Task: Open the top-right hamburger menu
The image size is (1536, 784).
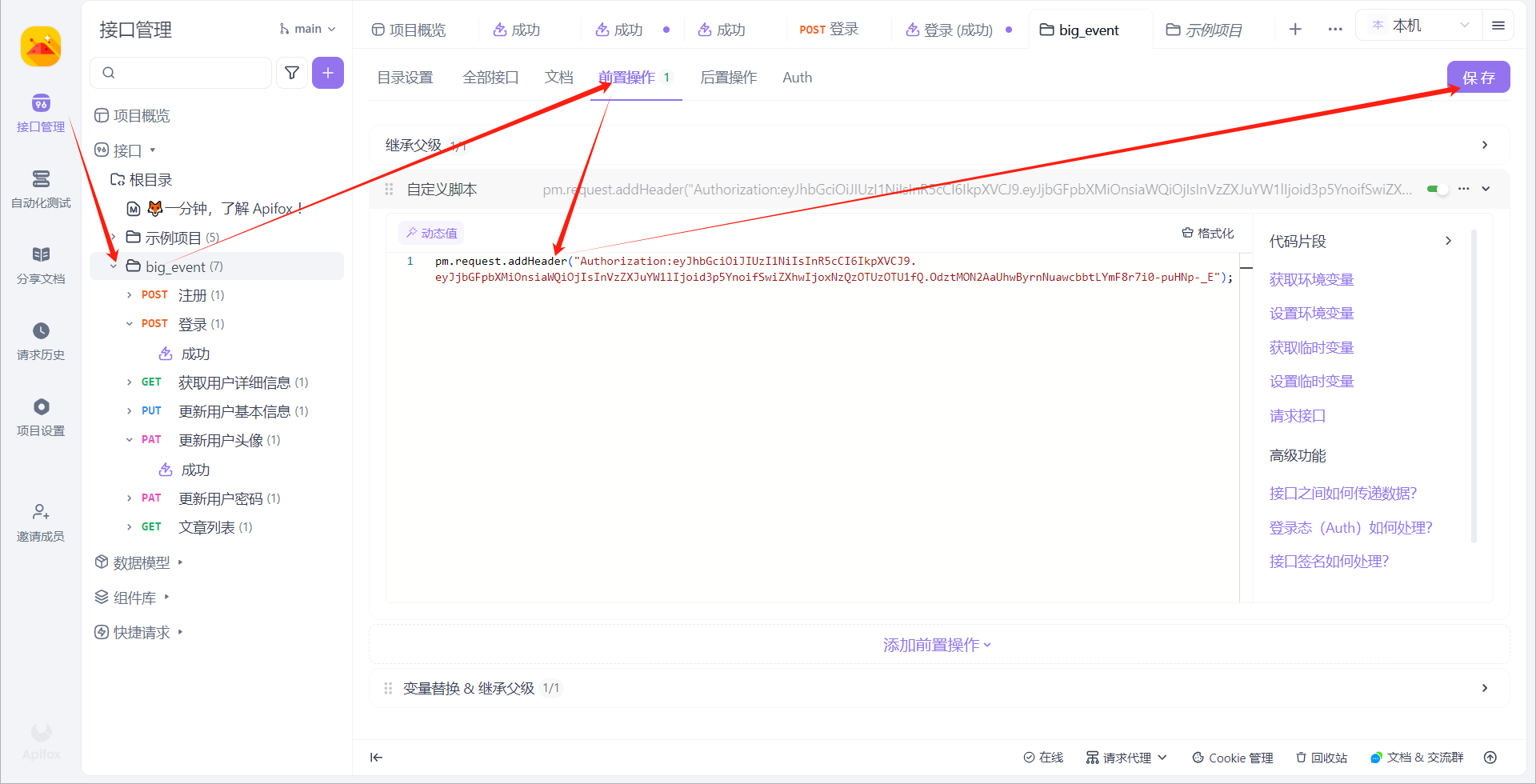Action: click(1498, 26)
